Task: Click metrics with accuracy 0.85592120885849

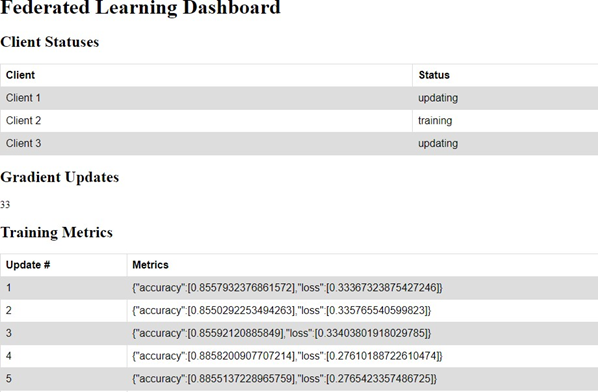Action: pos(363,334)
